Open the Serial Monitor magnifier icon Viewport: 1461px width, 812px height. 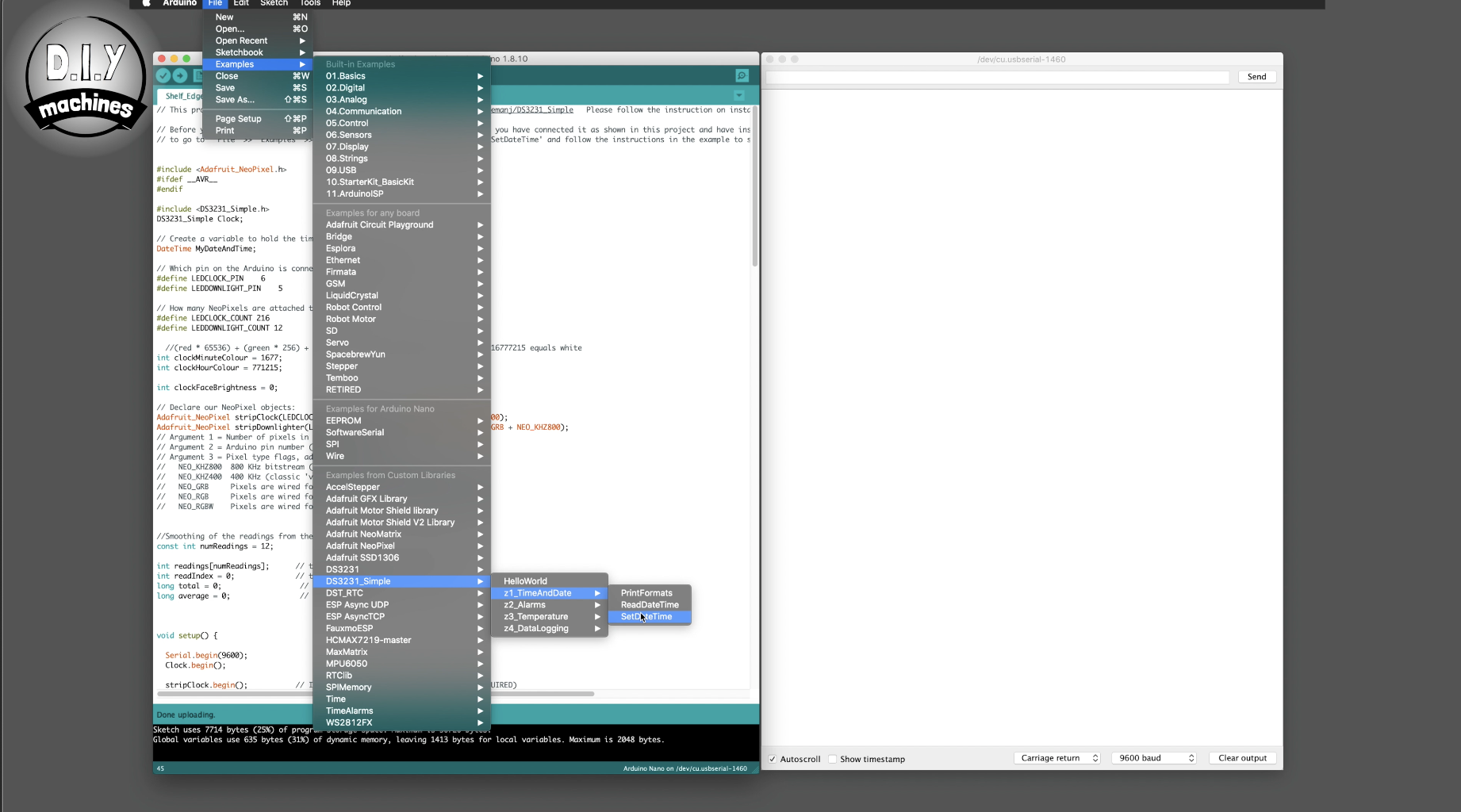tap(742, 75)
